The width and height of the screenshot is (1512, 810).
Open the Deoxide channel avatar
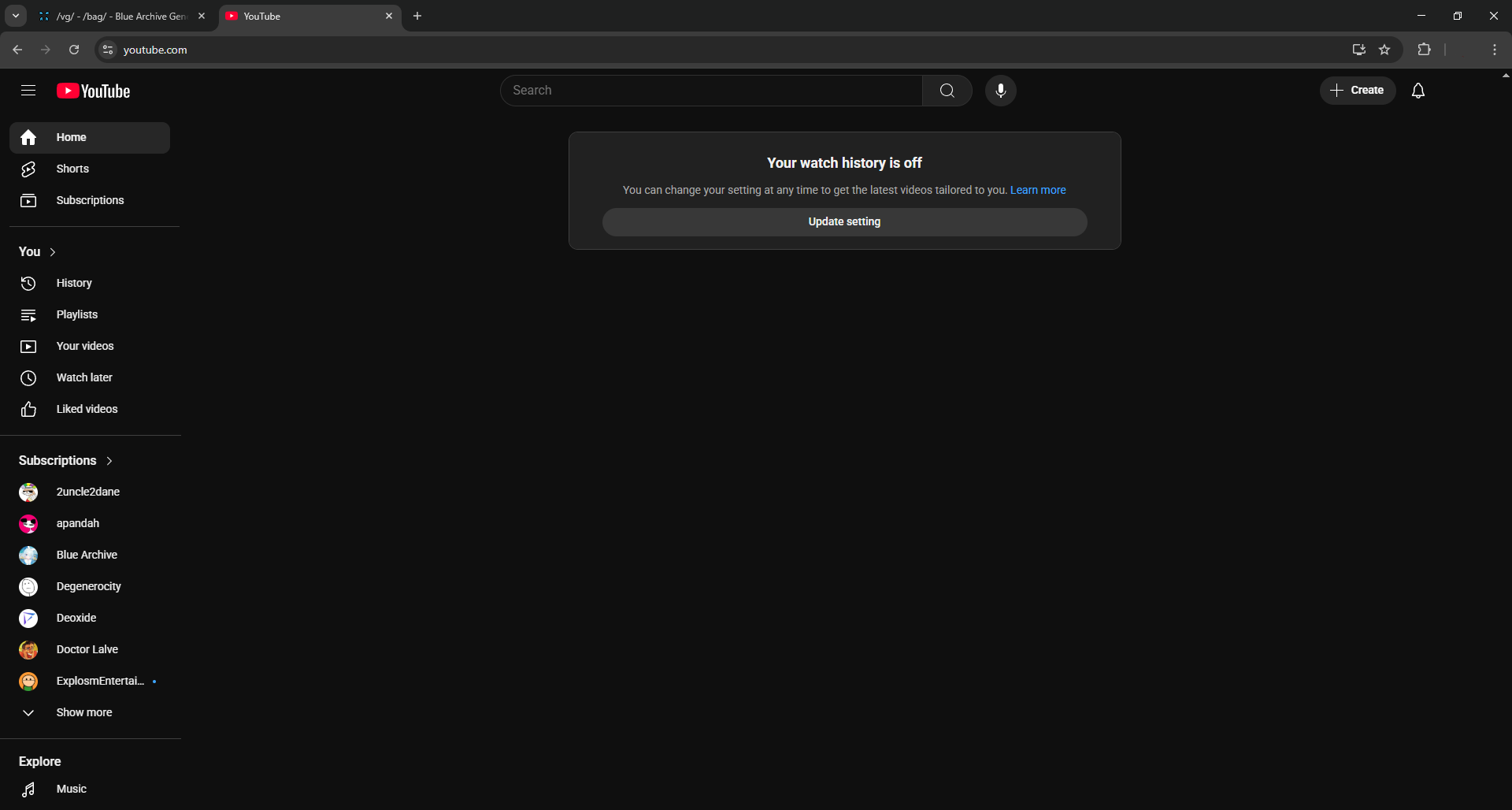click(x=28, y=619)
